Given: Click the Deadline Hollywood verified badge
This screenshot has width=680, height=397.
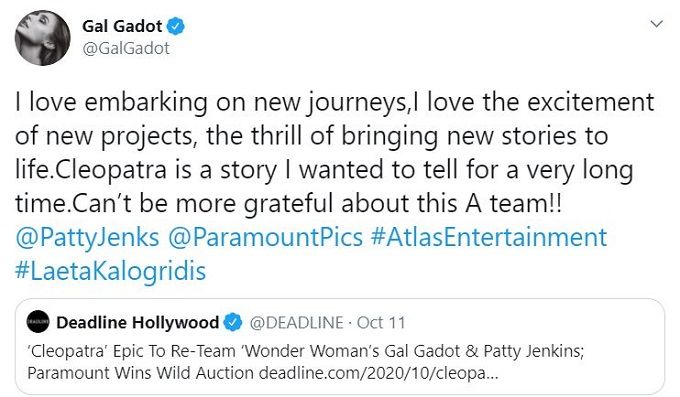Looking at the screenshot, I should pyautogui.click(x=233, y=322).
